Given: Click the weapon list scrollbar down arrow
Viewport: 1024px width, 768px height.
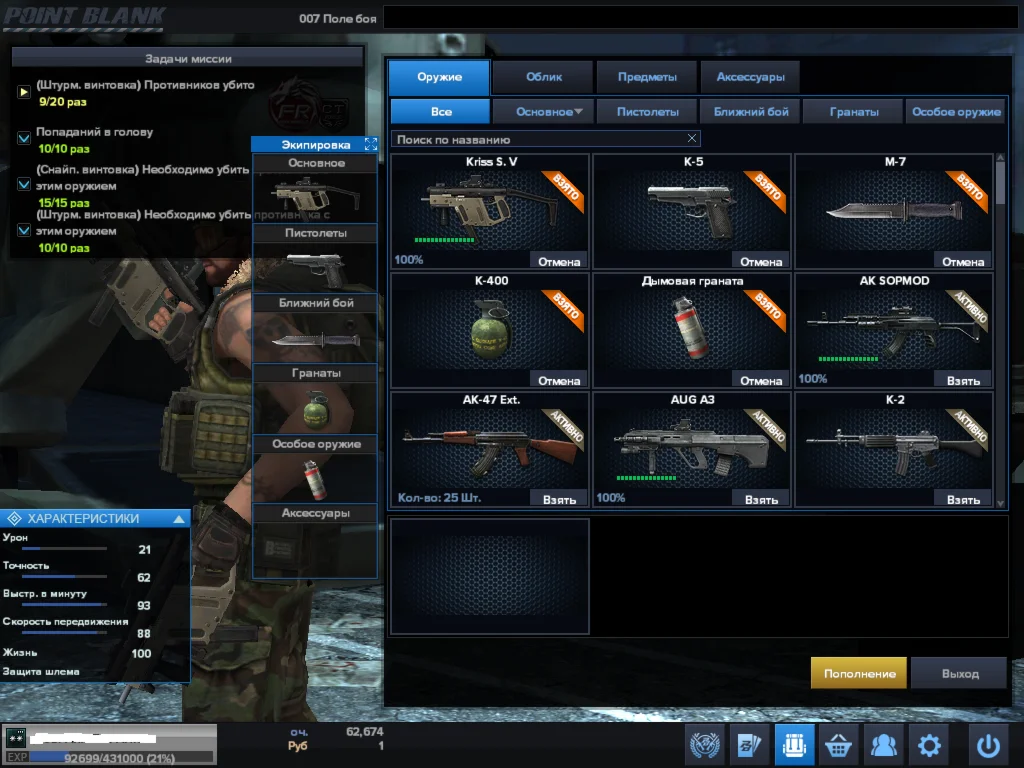Looking at the screenshot, I should pyautogui.click(x=1000, y=503).
